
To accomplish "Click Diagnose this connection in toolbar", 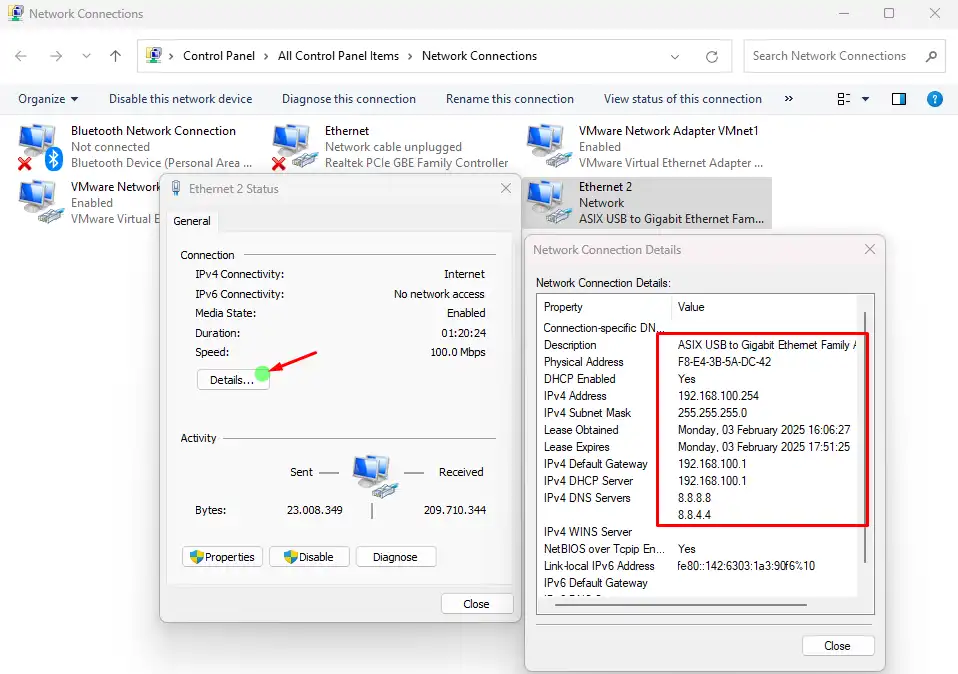I will (348, 99).
